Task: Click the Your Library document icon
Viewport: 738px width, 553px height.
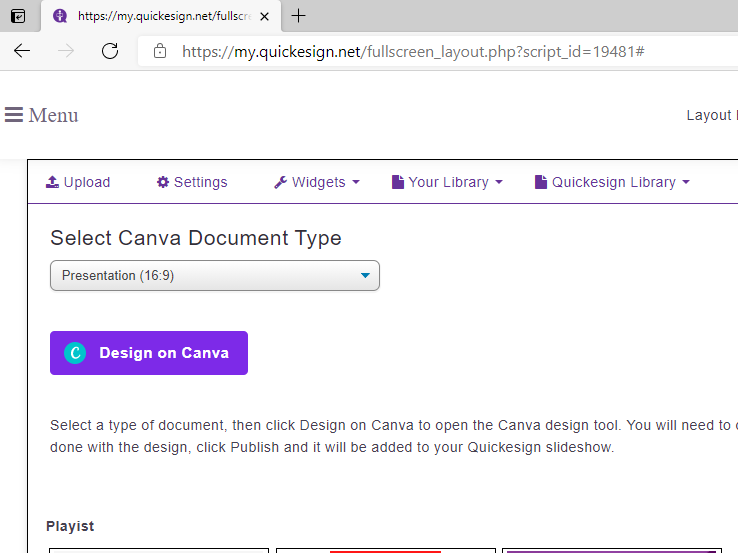Action: pos(398,182)
